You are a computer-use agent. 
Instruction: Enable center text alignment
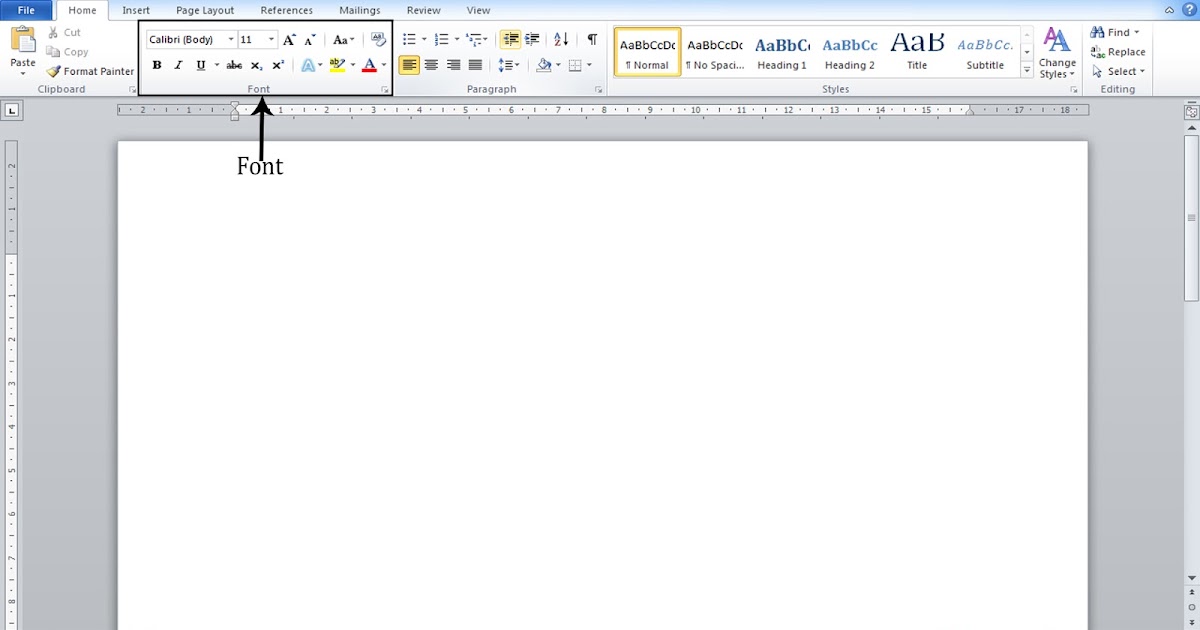431,64
